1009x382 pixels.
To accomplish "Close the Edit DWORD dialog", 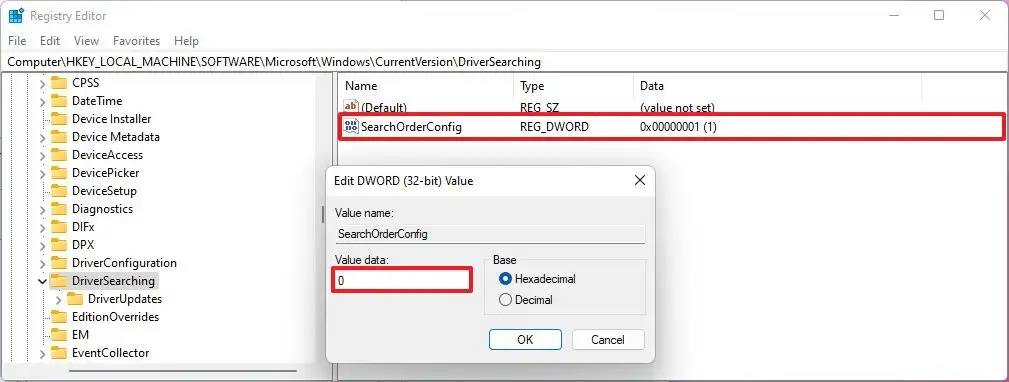I will pos(640,181).
